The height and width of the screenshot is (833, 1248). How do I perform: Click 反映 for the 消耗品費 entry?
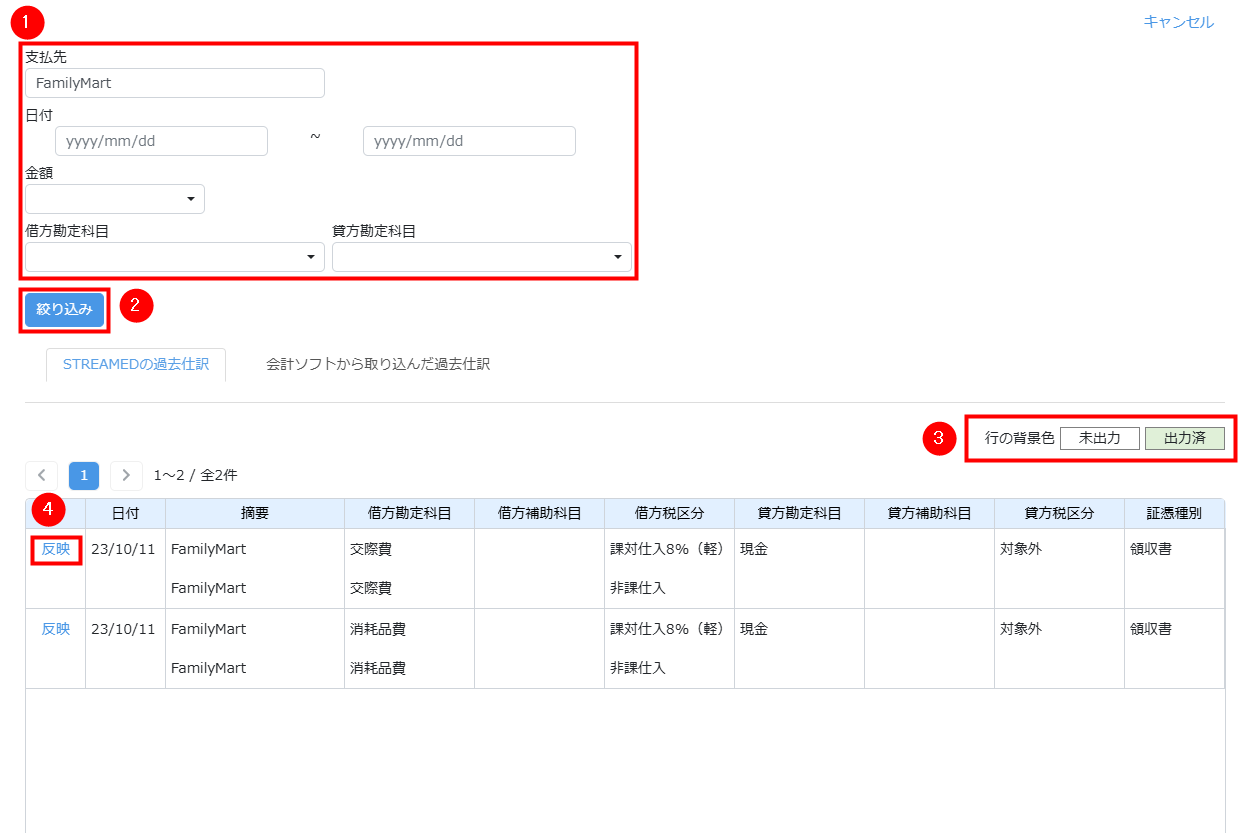pyautogui.click(x=56, y=629)
